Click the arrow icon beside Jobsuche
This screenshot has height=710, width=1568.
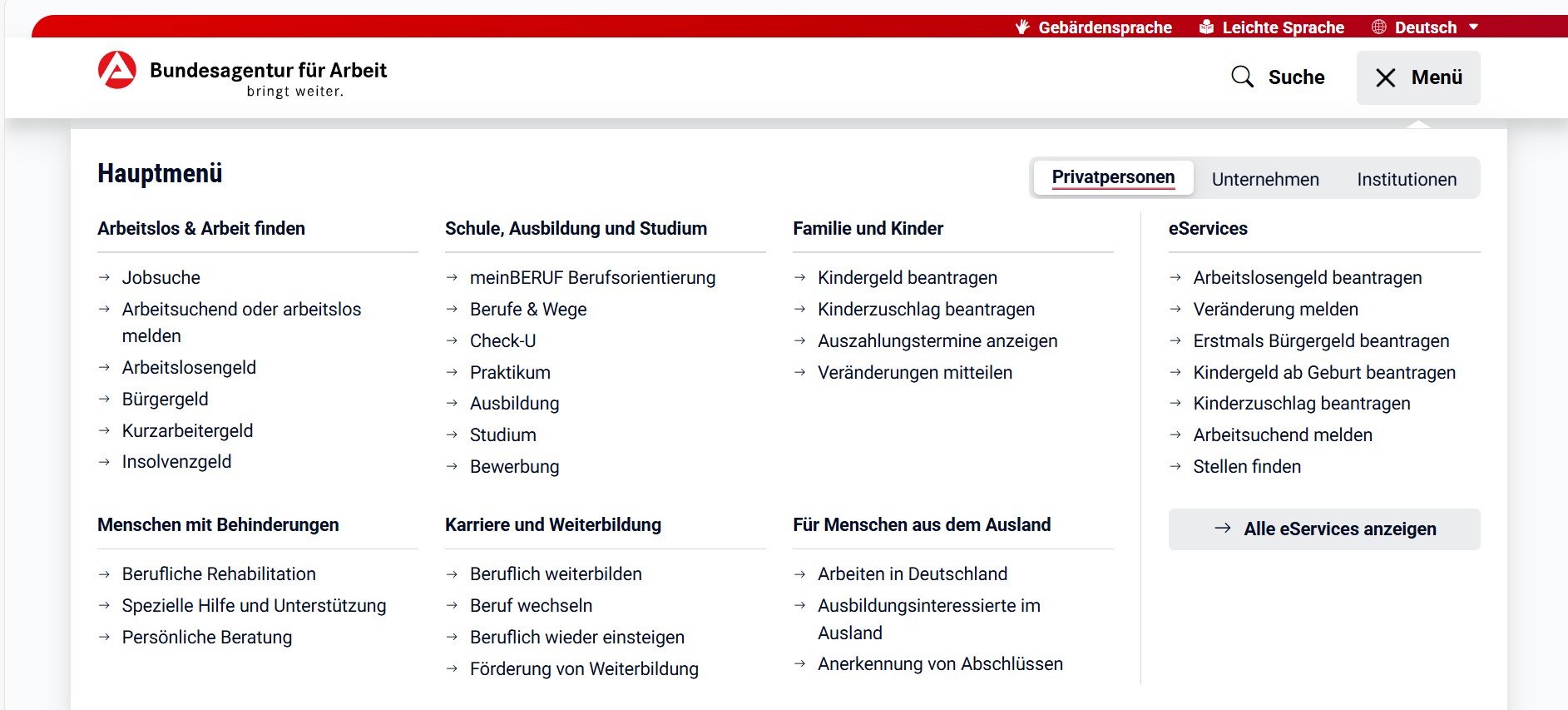point(104,278)
